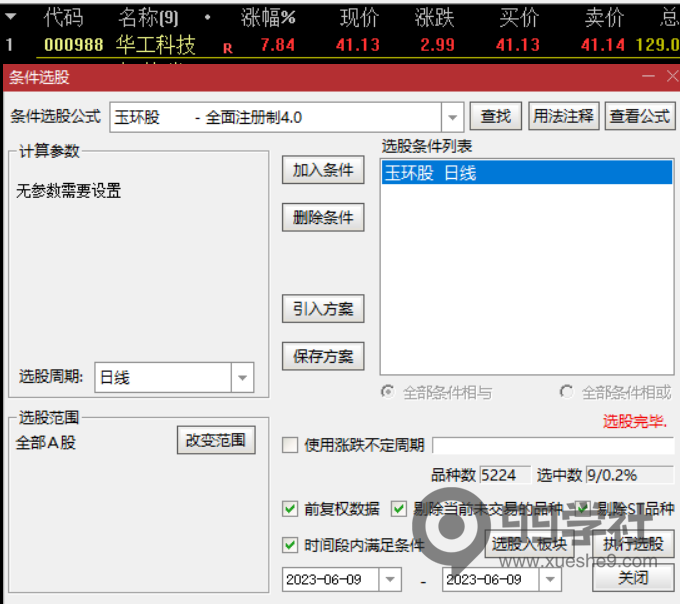
Task: Expand the 条件选股公式 formula dropdown
Action: coord(453,117)
